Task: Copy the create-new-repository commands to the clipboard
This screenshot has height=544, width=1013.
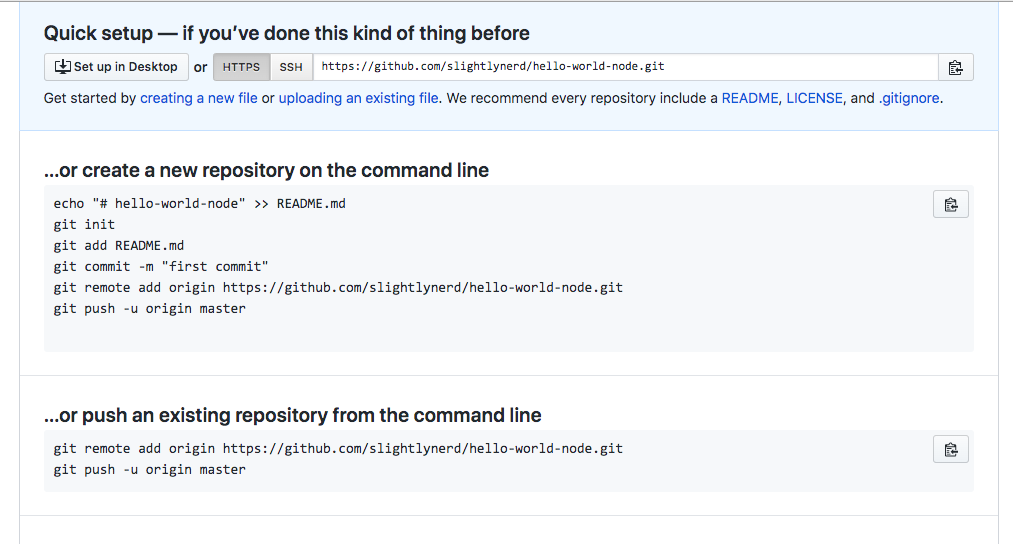Action: [x=950, y=205]
